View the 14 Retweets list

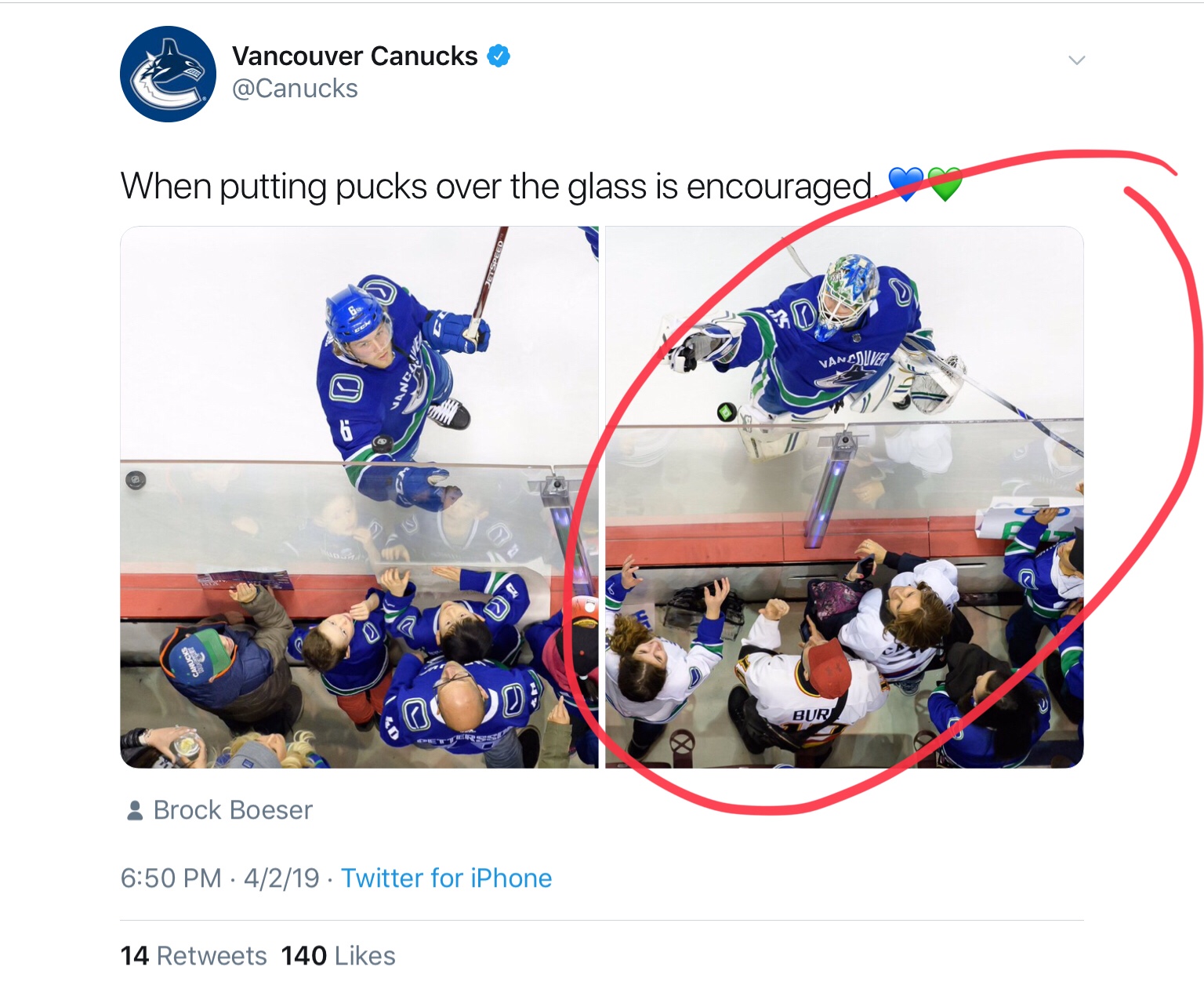click(194, 955)
